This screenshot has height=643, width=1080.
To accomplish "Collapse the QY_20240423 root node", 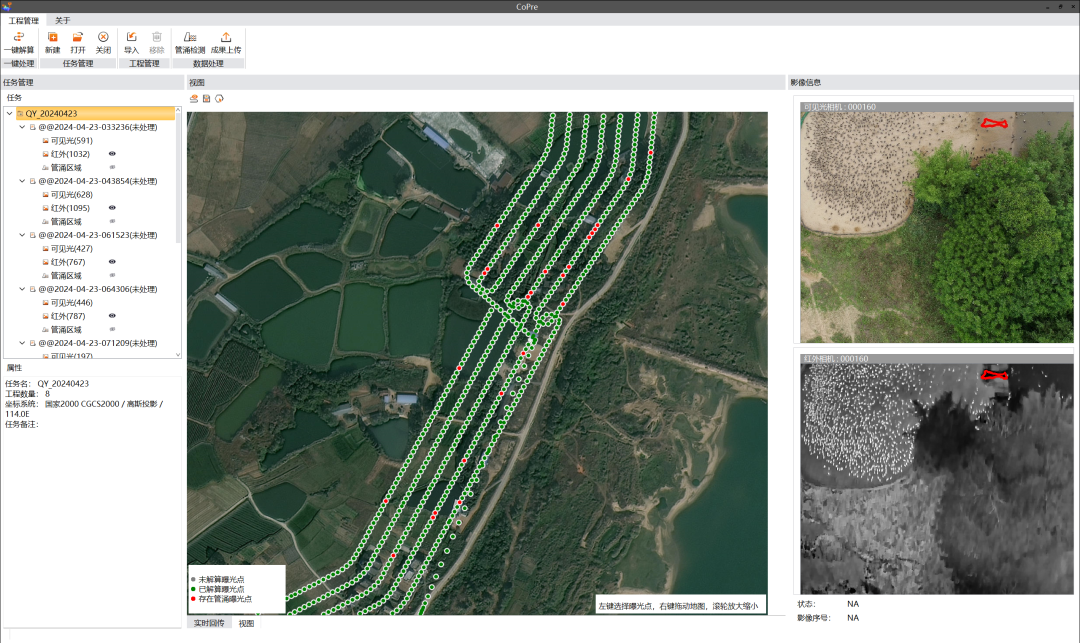I will [x=9, y=114].
